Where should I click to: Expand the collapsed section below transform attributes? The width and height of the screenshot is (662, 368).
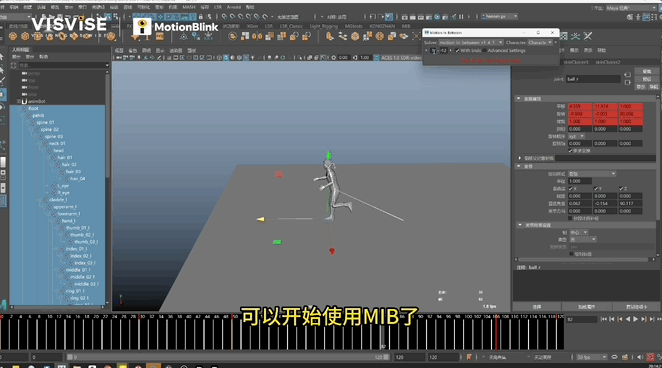click(520, 158)
